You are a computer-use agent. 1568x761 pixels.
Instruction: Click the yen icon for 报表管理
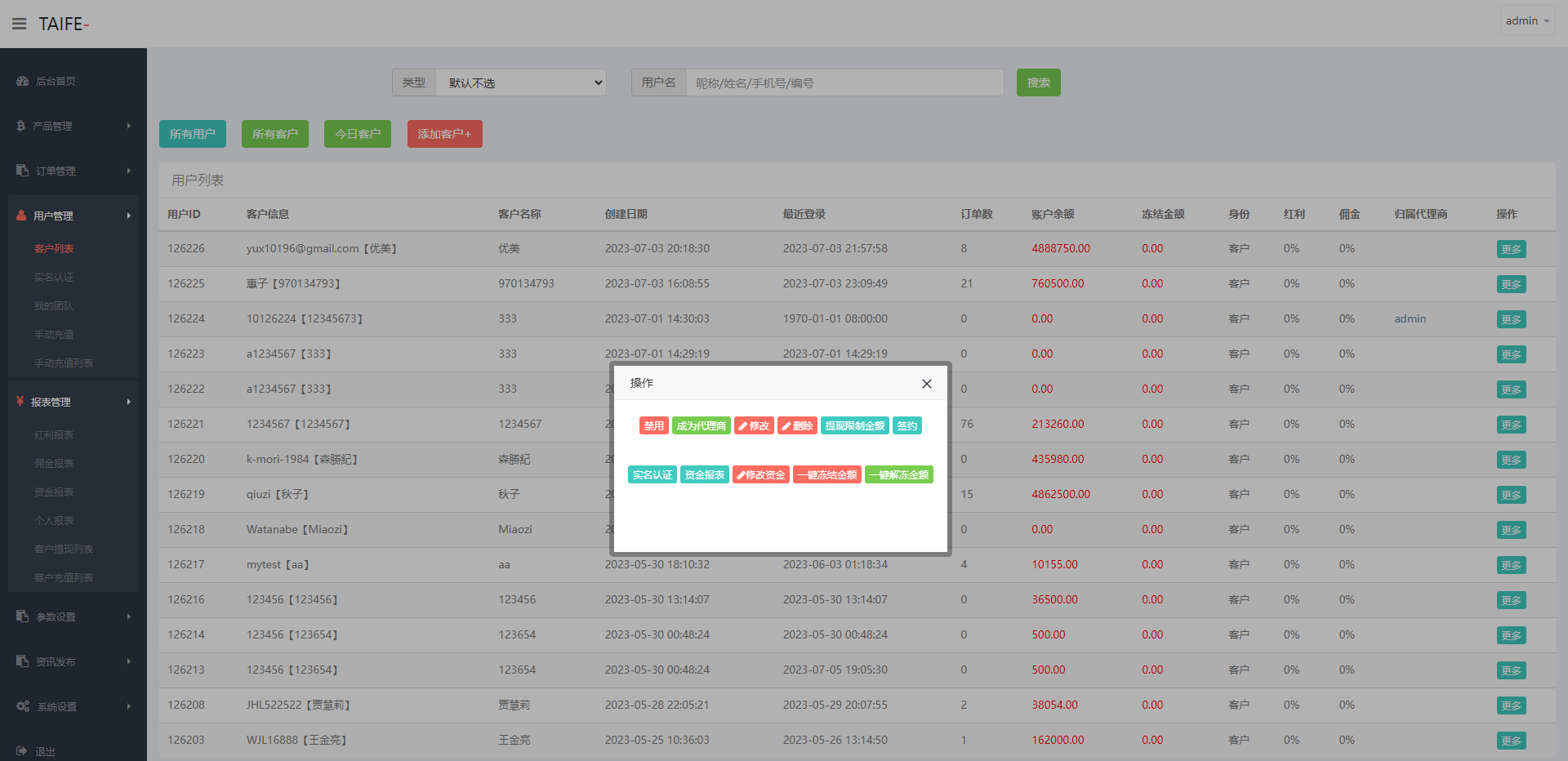[x=20, y=401]
